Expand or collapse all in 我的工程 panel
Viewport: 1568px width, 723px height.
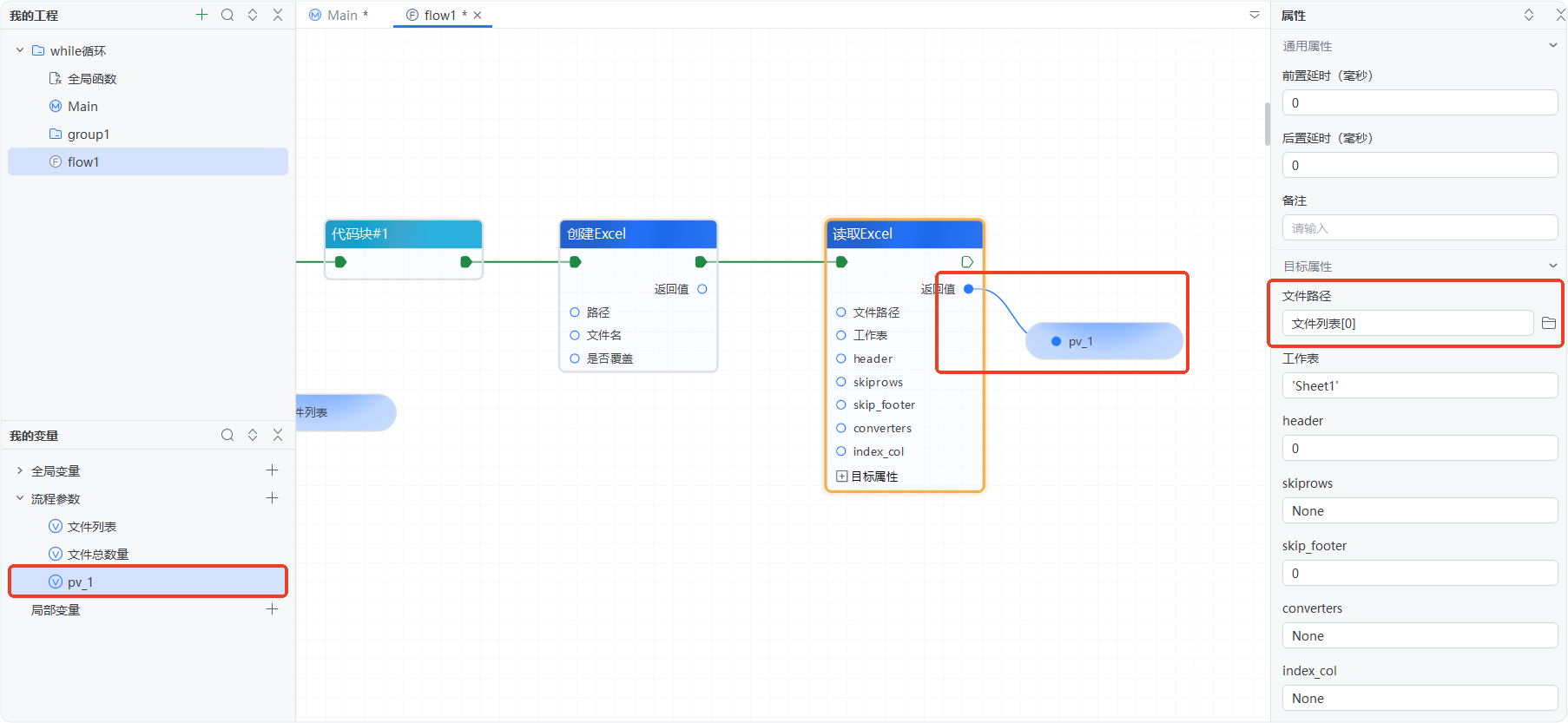tap(253, 15)
